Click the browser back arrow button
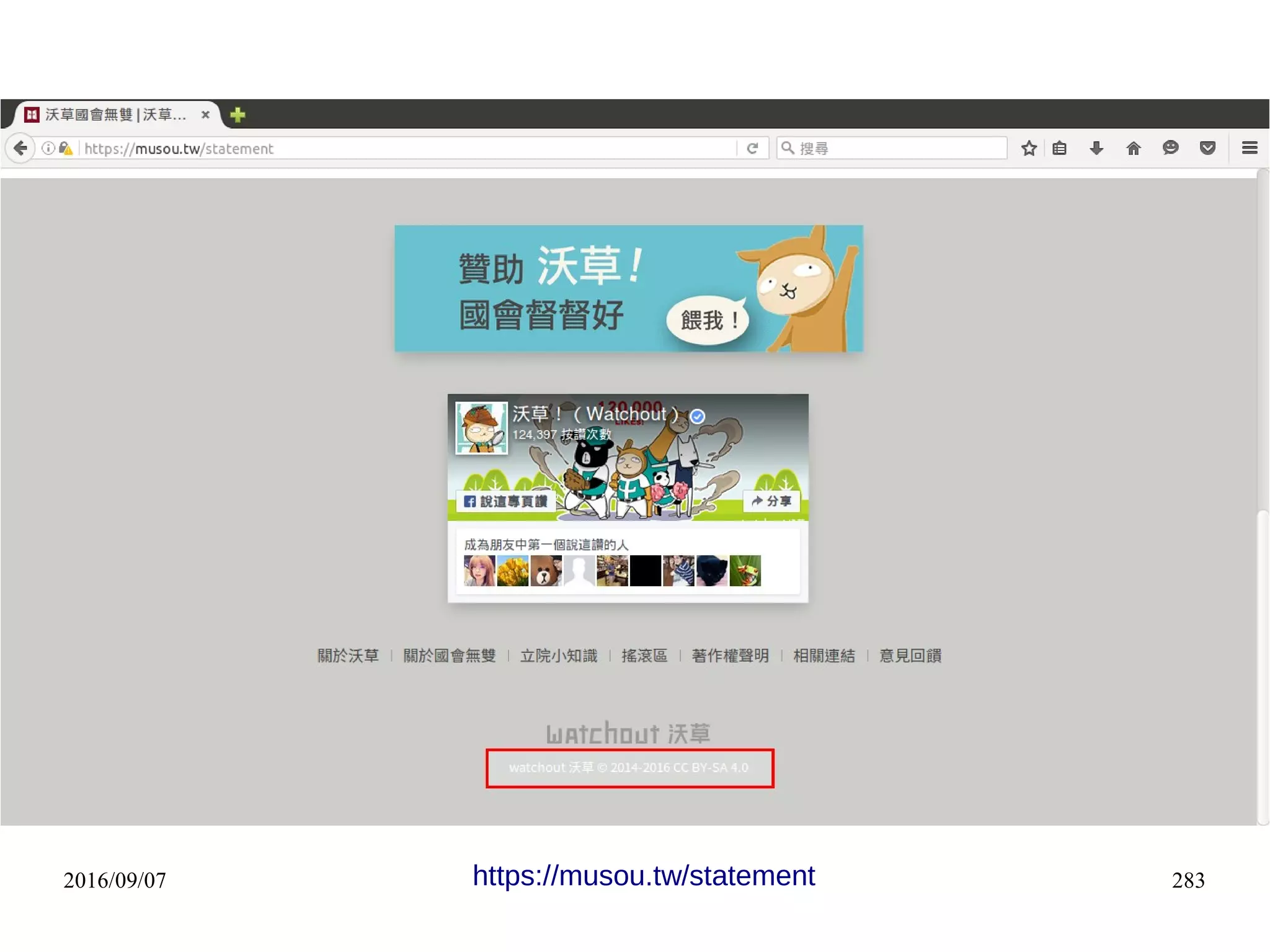This screenshot has height=952, width=1270. click(x=20, y=148)
